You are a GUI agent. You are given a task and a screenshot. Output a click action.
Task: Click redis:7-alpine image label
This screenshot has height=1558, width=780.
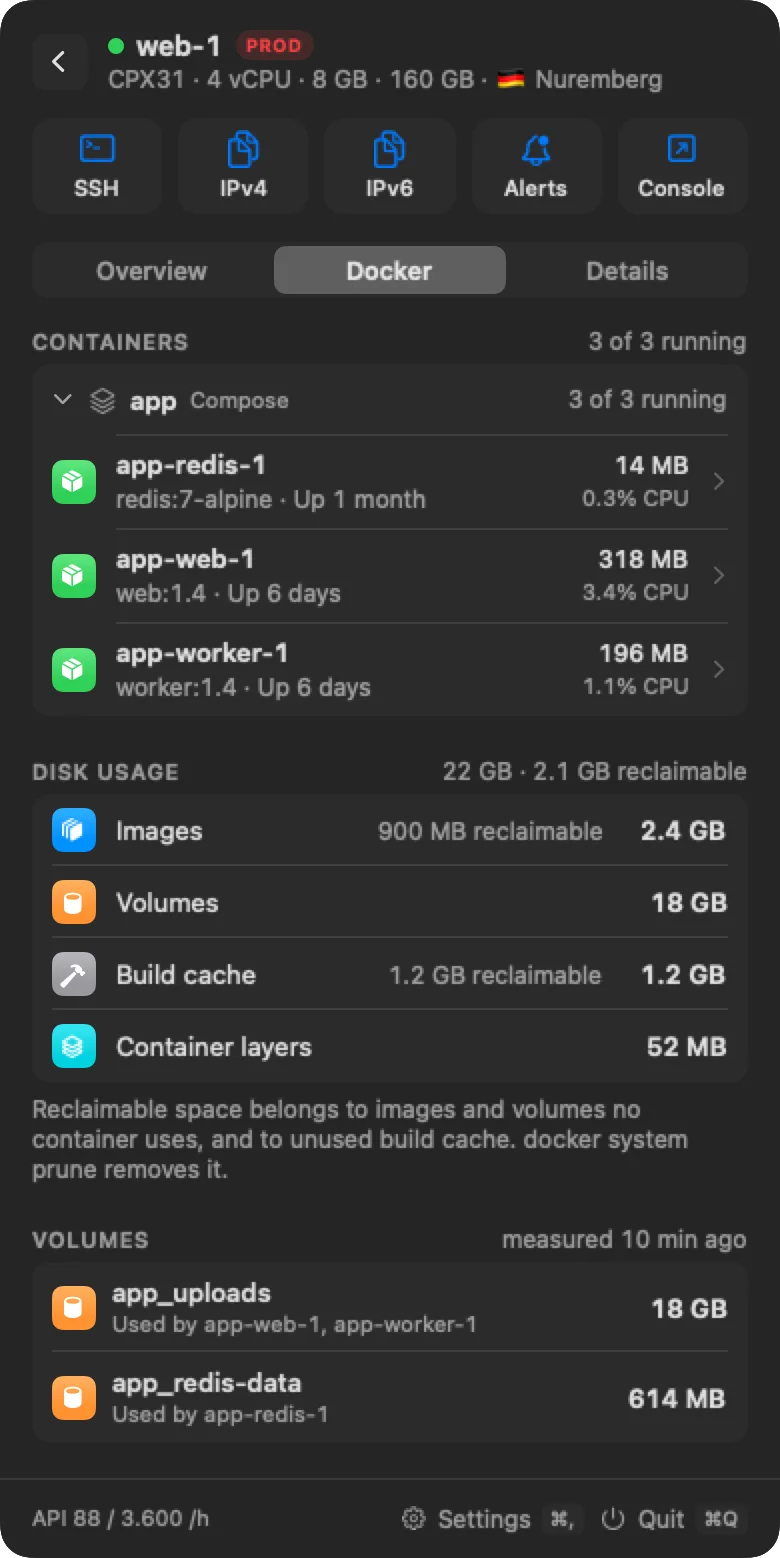pos(194,499)
